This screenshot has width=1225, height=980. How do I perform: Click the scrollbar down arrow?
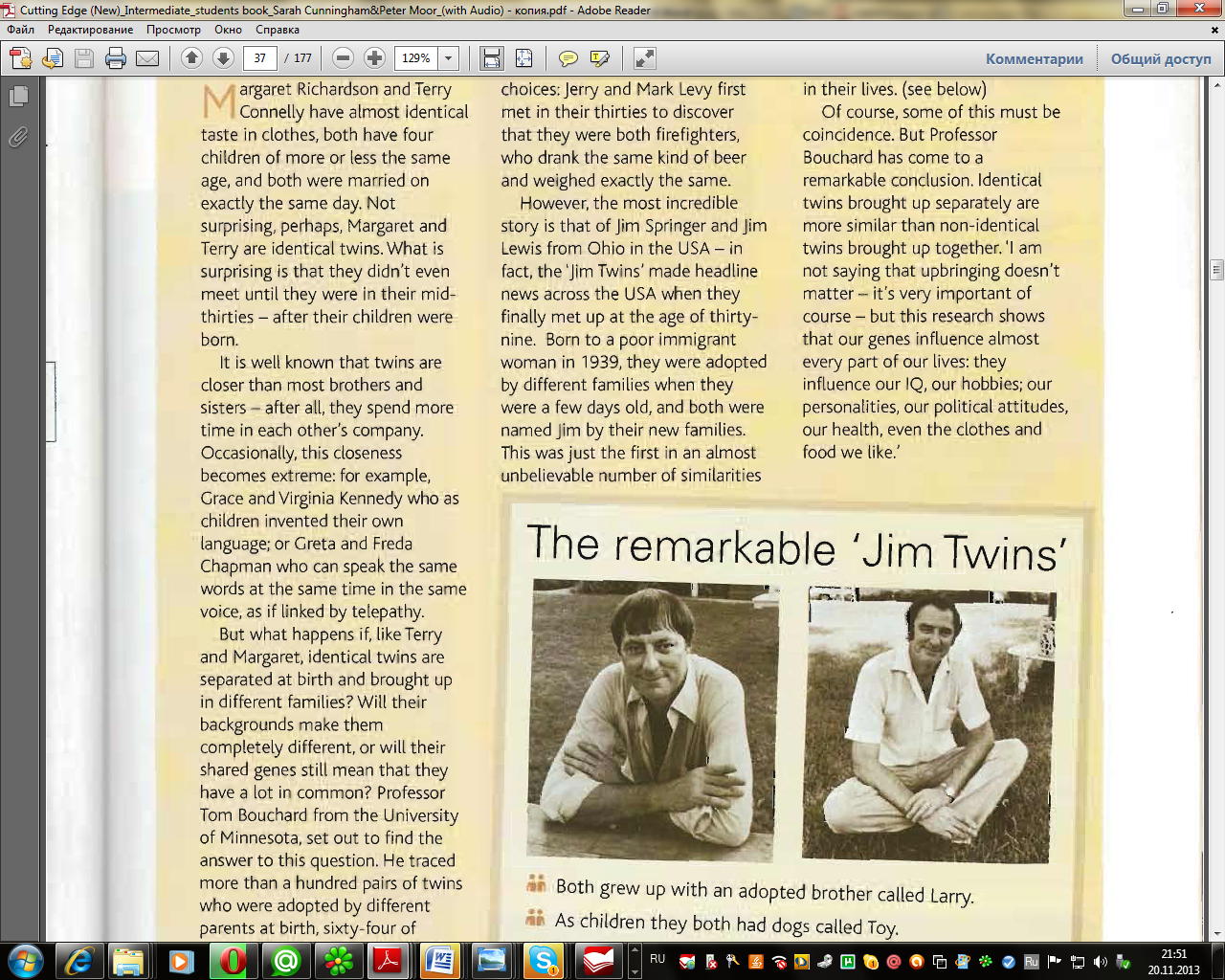point(1216,933)
